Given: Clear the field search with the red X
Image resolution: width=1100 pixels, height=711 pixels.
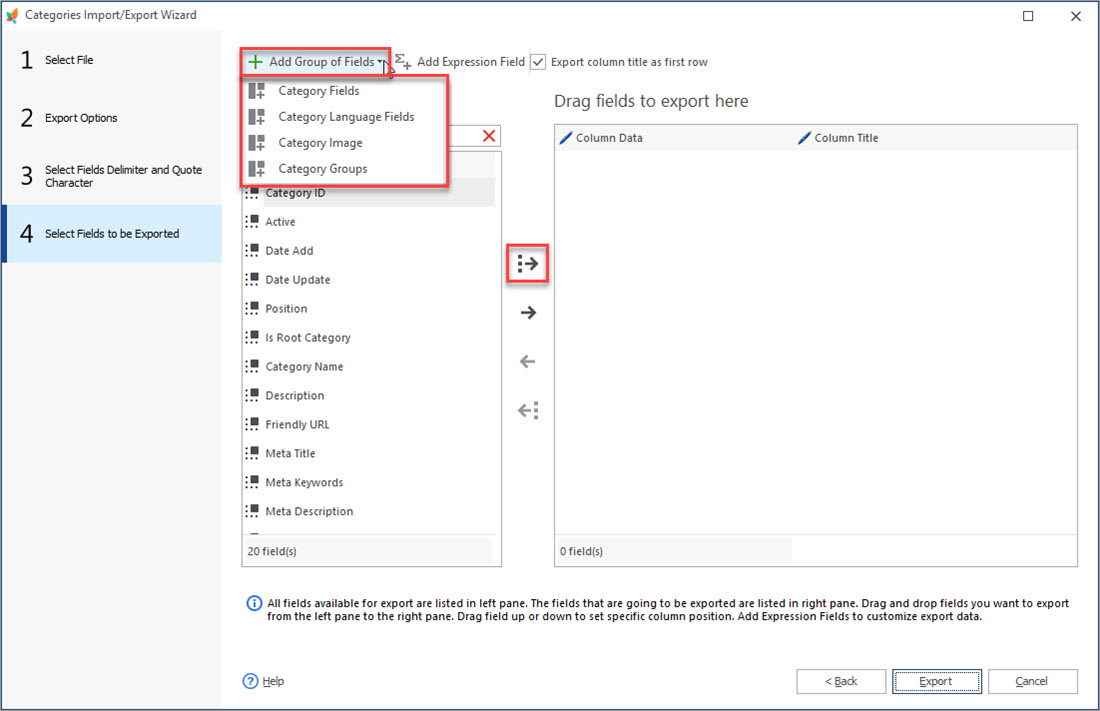Looking at the screenshot, I should coord(489,135).
